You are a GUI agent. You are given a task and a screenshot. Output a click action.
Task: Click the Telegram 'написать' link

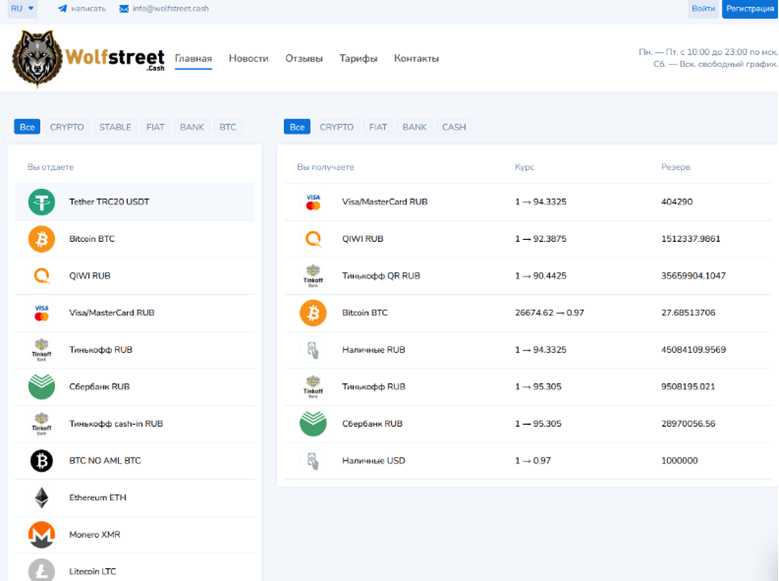(88, 8)
